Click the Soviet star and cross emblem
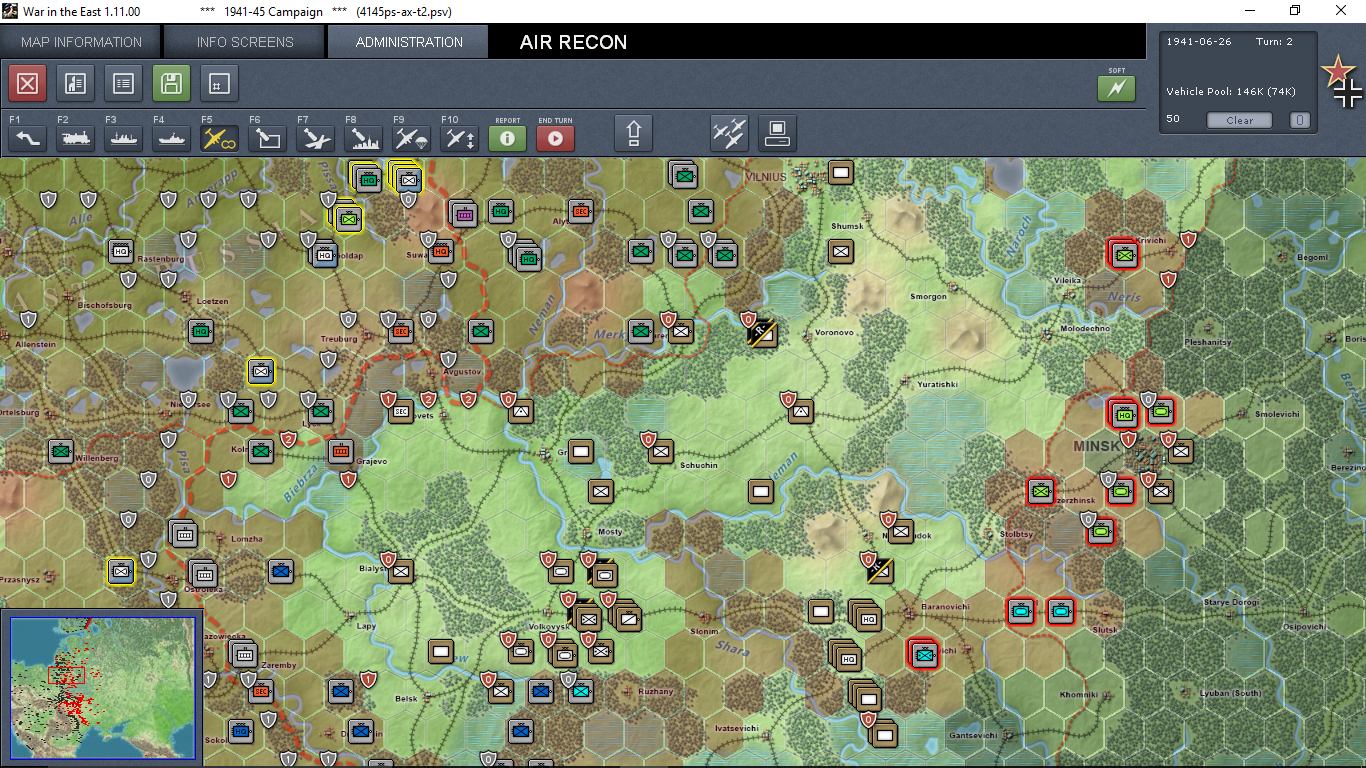Image resolution: width=1366 pixels, height=768 pixels. pos(1343,82)
